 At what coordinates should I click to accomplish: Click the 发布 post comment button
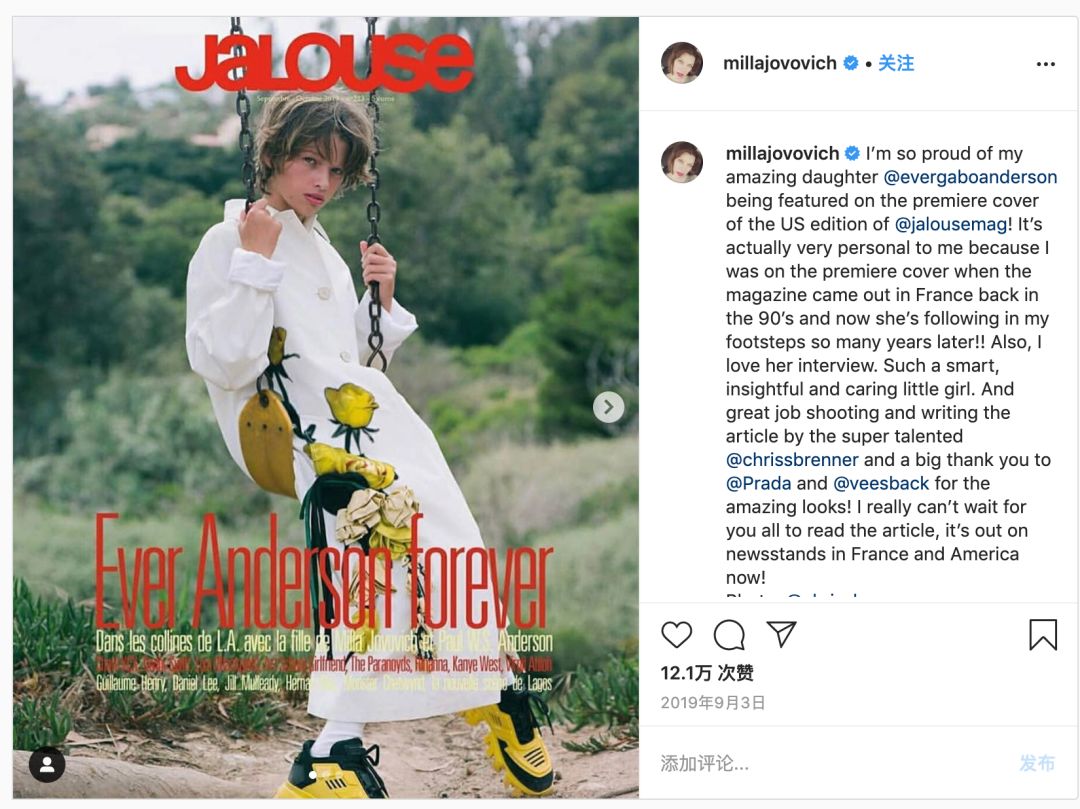pyautogui.click(x=1037, y=763)
